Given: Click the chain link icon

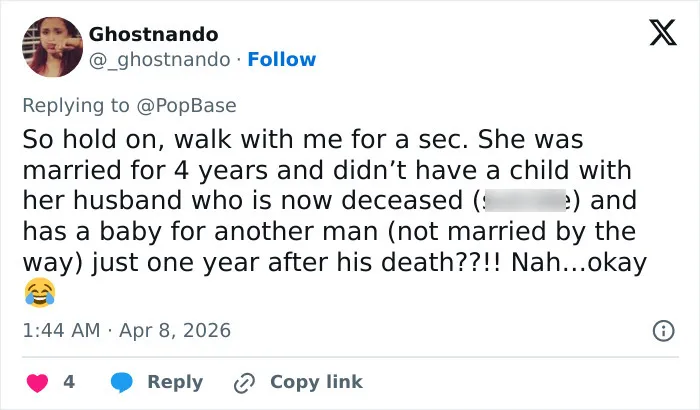Looking at the screenshot, I should [244, 383].
